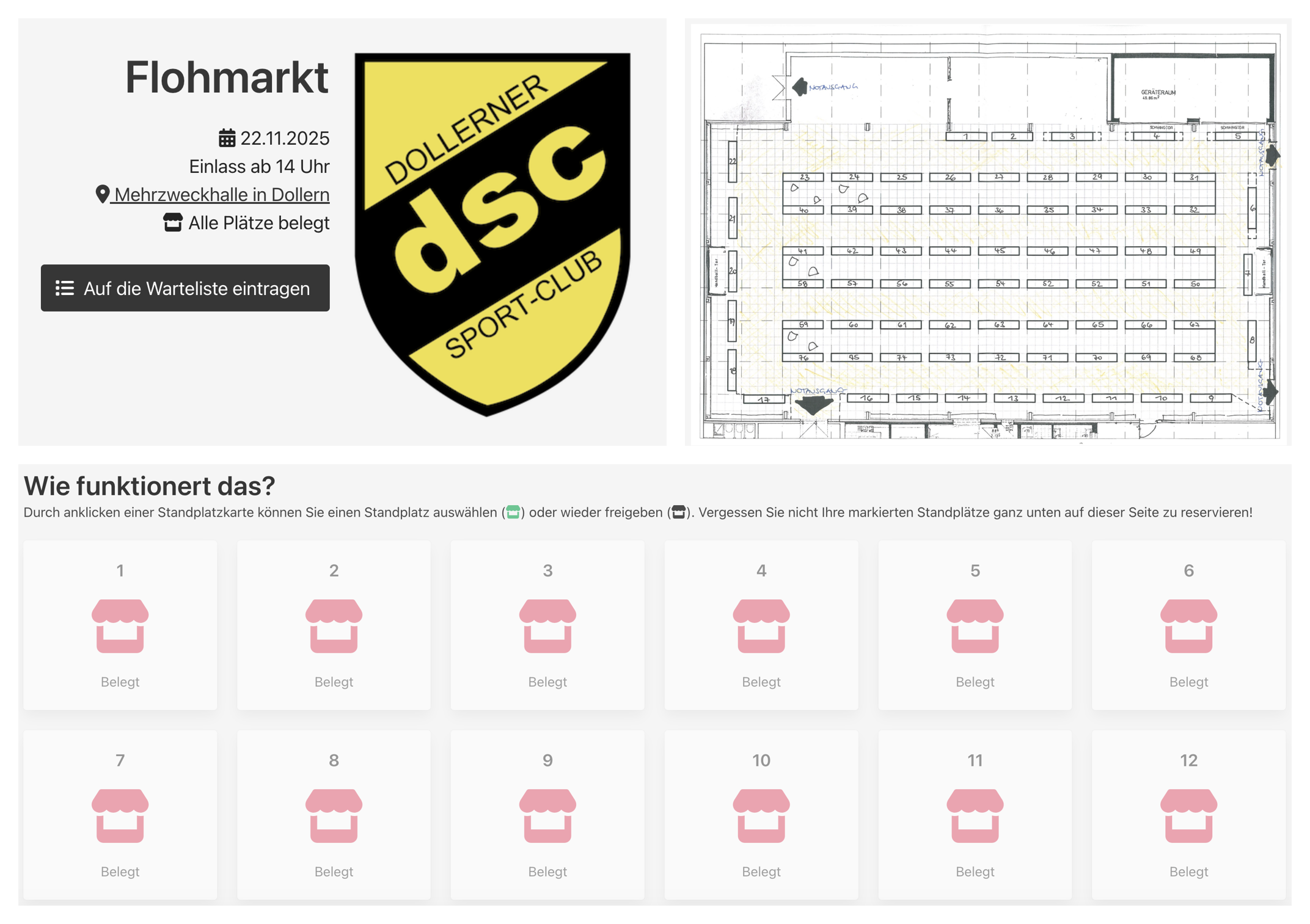Click Belegt label under stand 3
The image size is (1310, 924).
tap(547, 682)
